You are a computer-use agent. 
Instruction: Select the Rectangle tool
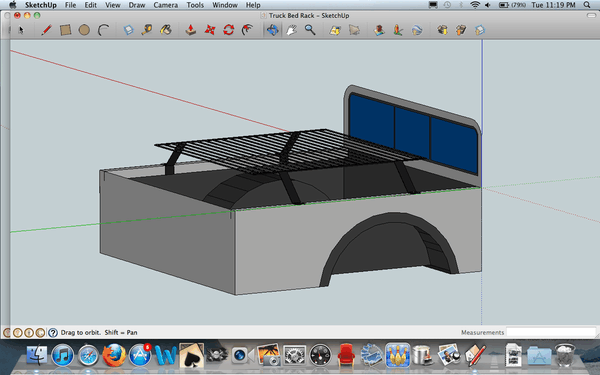click(x=65, y=30)
